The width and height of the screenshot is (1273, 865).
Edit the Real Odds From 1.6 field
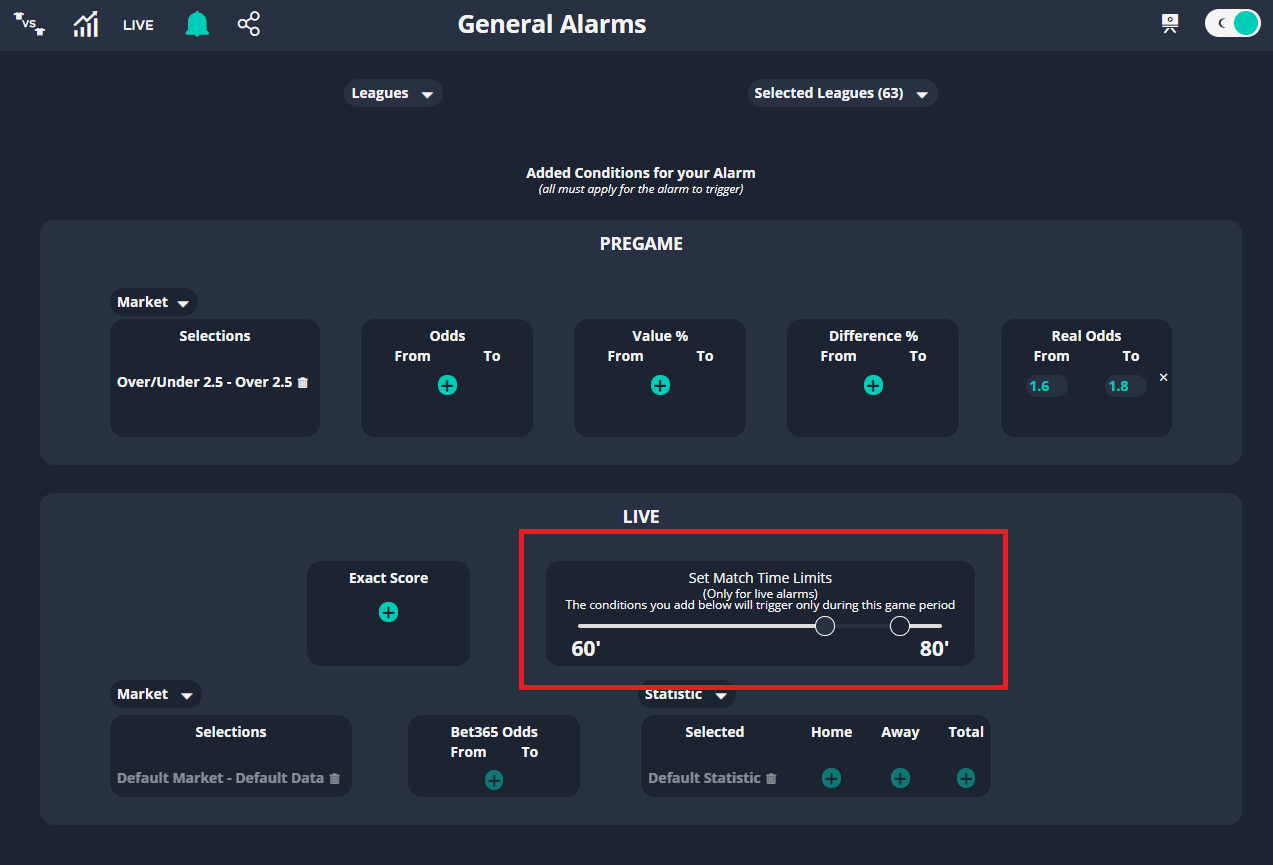[x=1046, y=386]
